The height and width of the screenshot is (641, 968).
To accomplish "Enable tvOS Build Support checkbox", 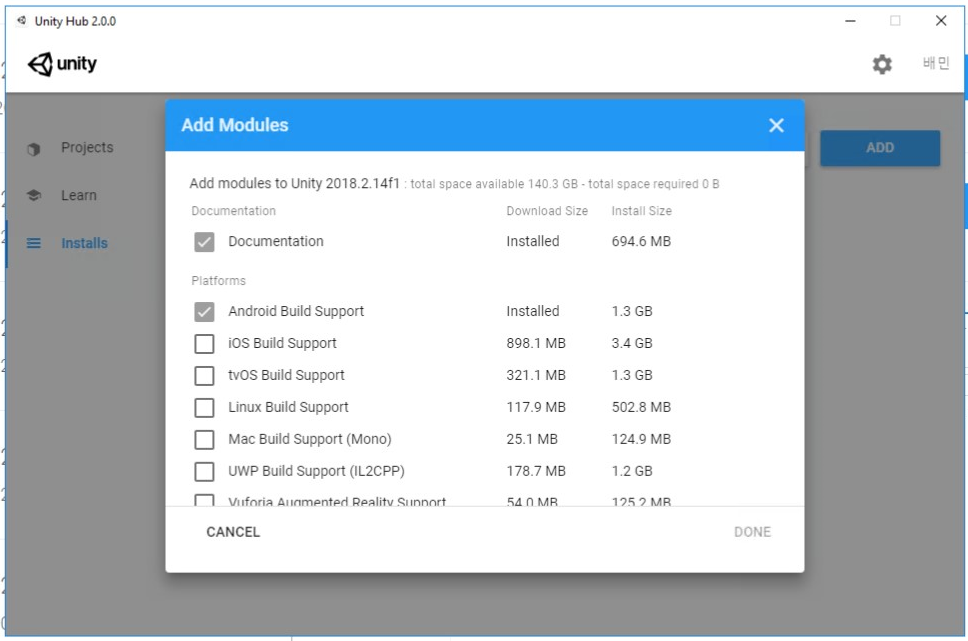I will (204, 375).
